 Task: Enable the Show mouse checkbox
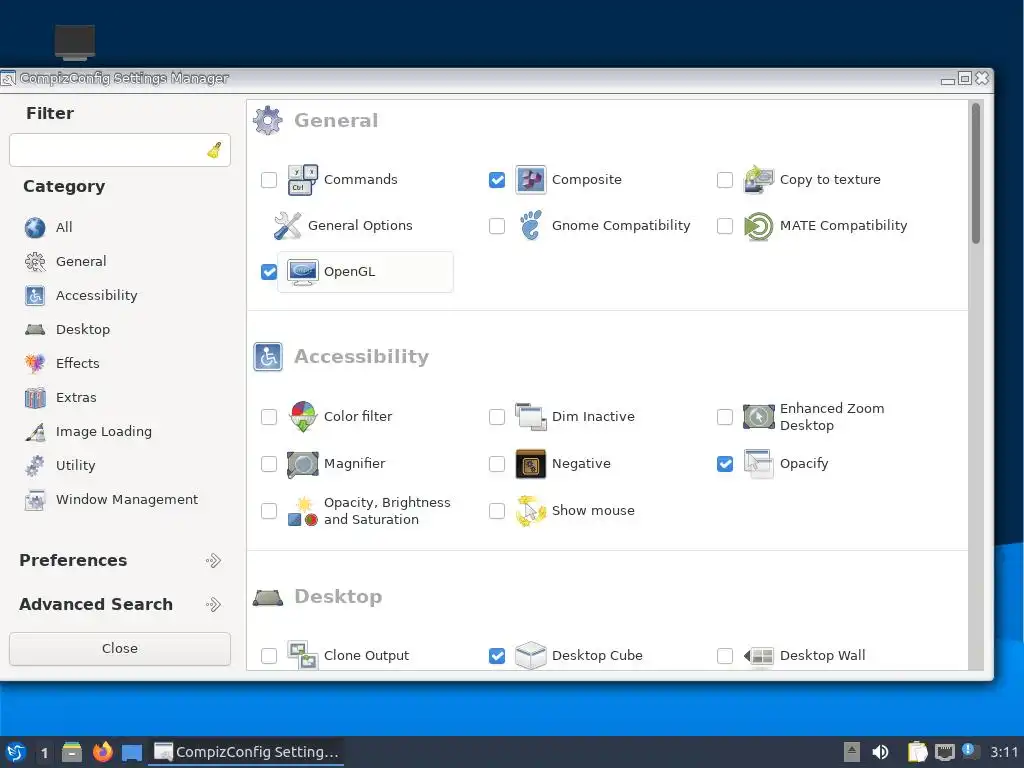tap(497, 511)
